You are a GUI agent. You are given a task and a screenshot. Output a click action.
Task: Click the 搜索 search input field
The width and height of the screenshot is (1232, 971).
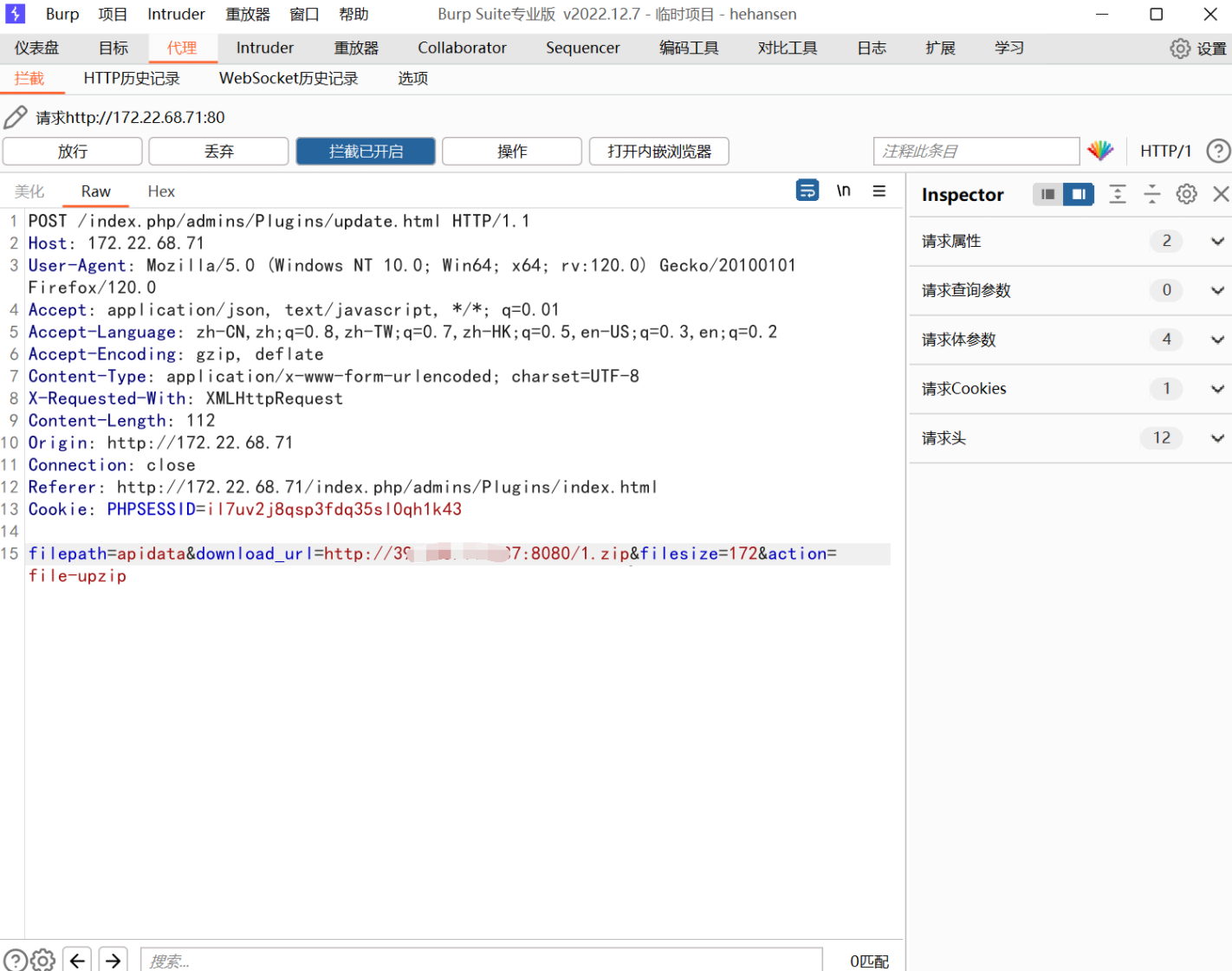482,961
